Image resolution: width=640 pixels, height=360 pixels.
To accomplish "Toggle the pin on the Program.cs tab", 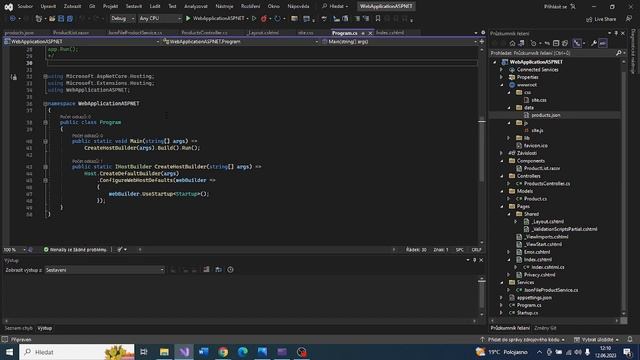I will [x=363, y=33].
